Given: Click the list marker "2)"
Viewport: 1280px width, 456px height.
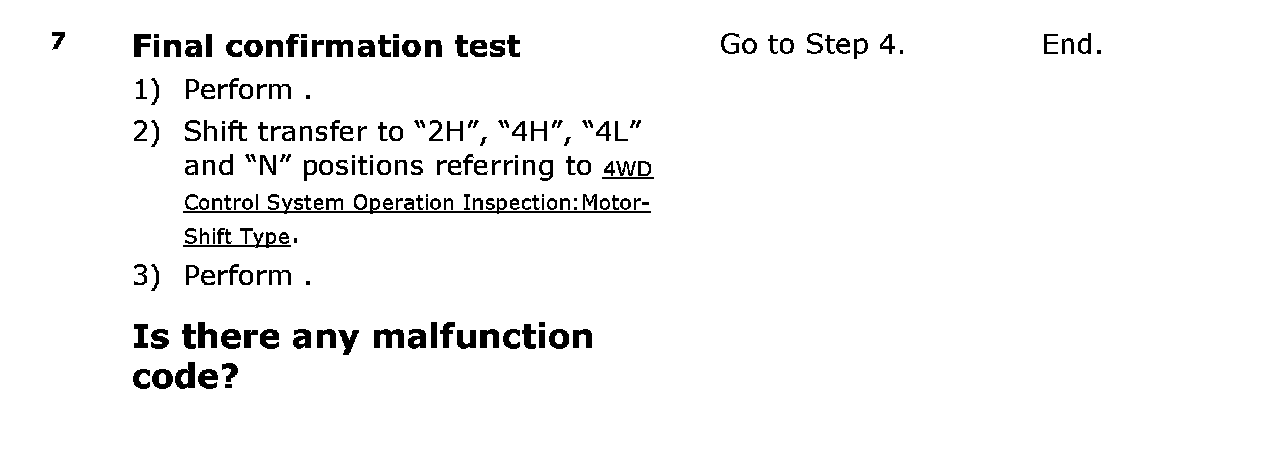Looking at the screenshot, I should click(146, 131).
